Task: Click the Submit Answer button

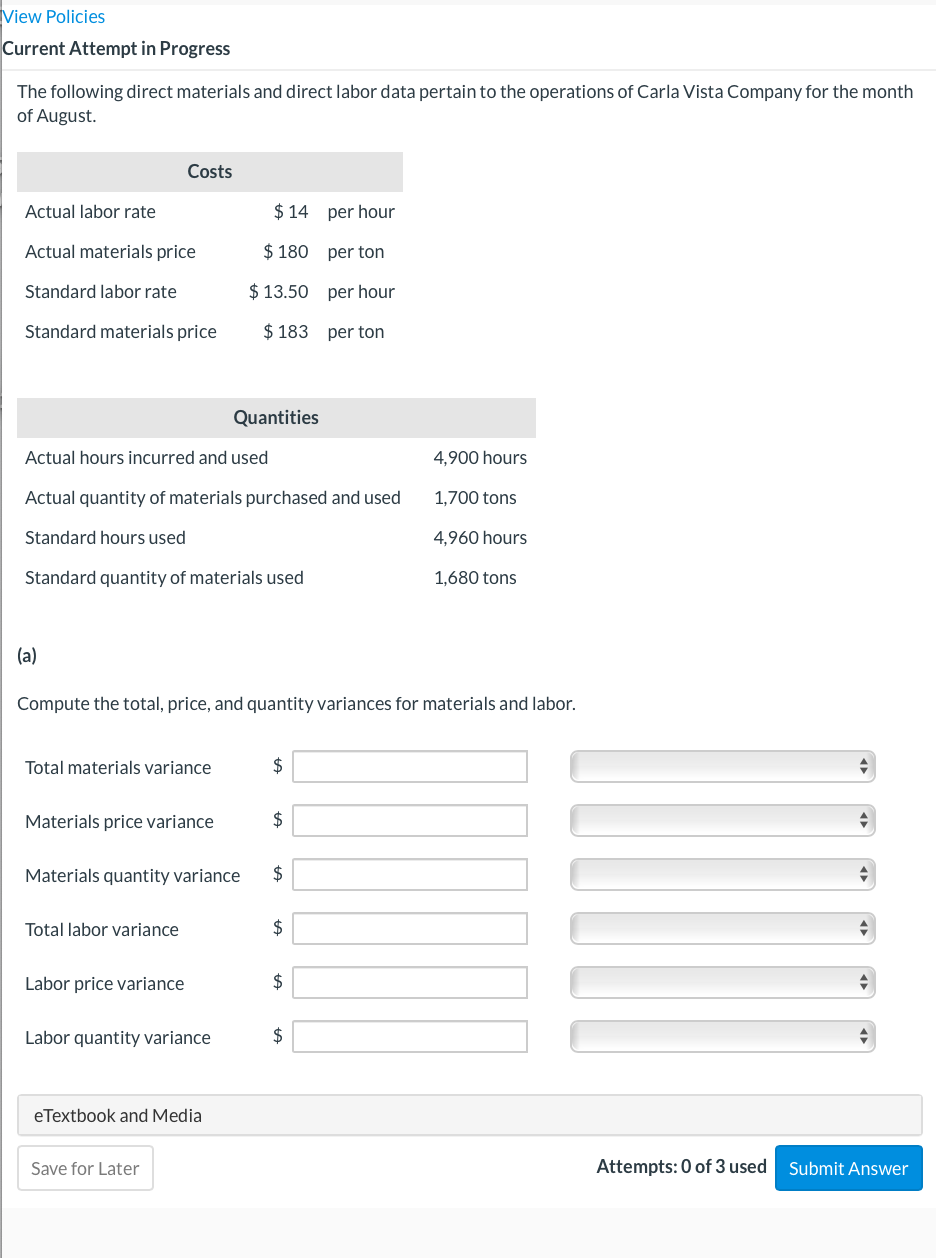Action: coord(848,1167)
